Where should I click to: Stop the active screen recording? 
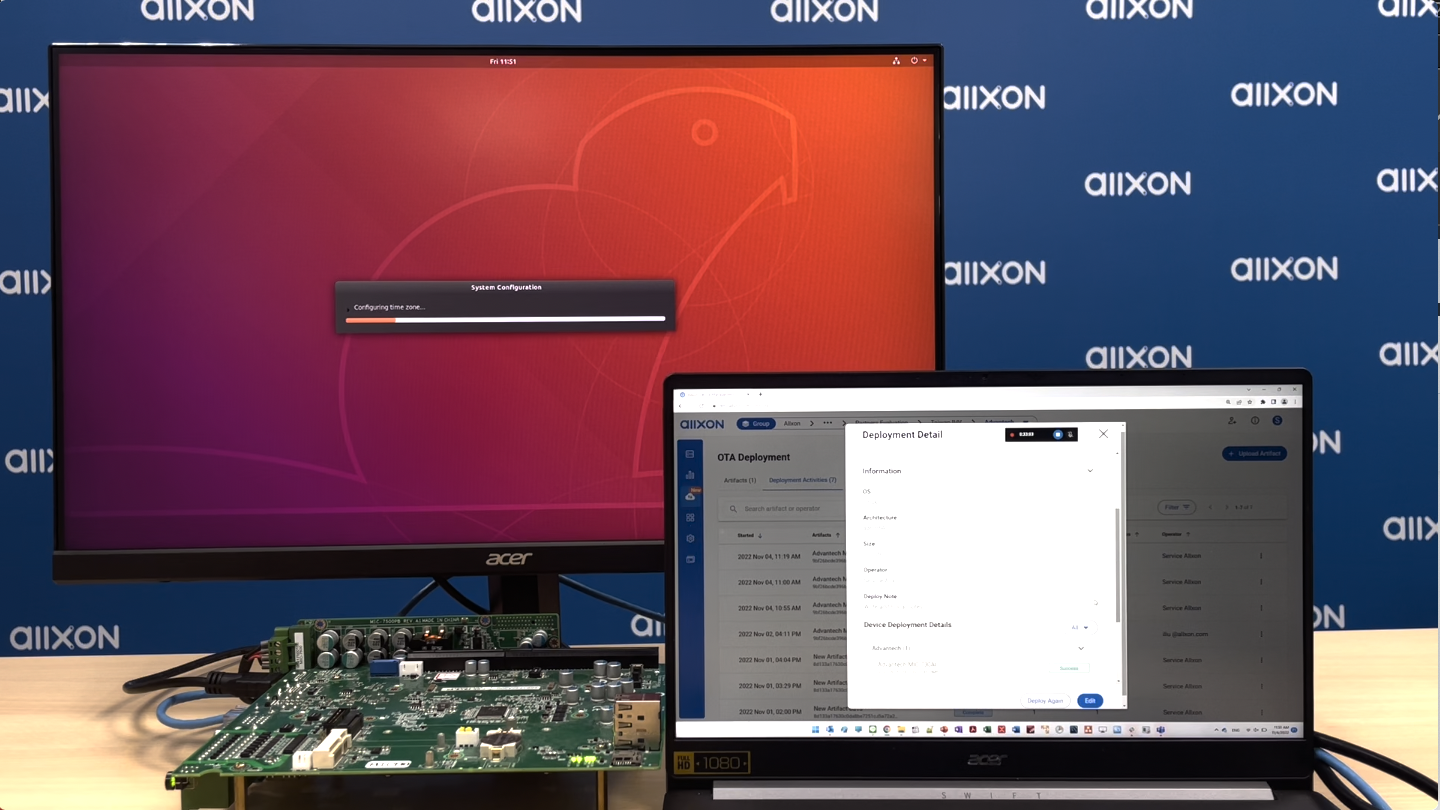[1058, 434]
